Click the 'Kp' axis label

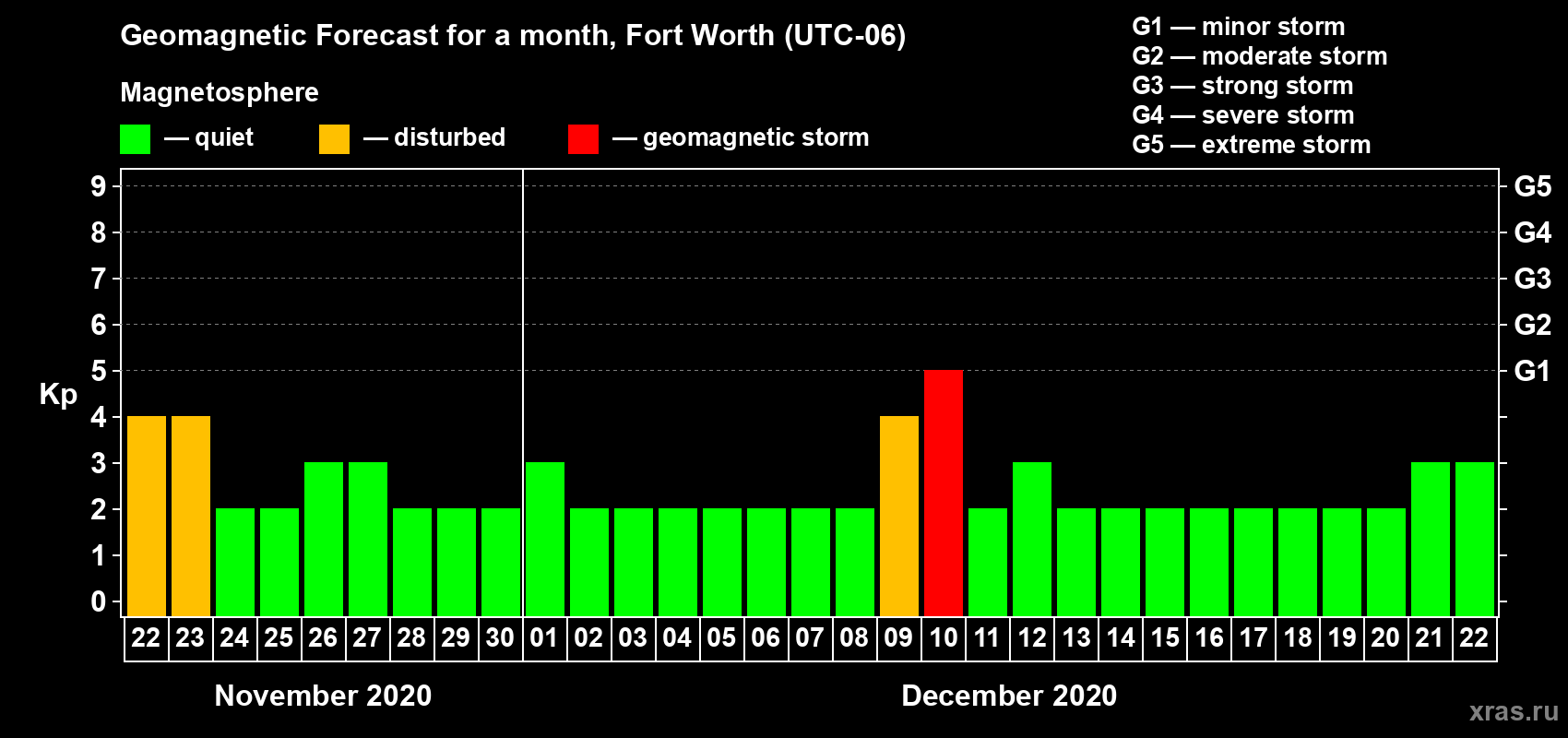point(58,394)
